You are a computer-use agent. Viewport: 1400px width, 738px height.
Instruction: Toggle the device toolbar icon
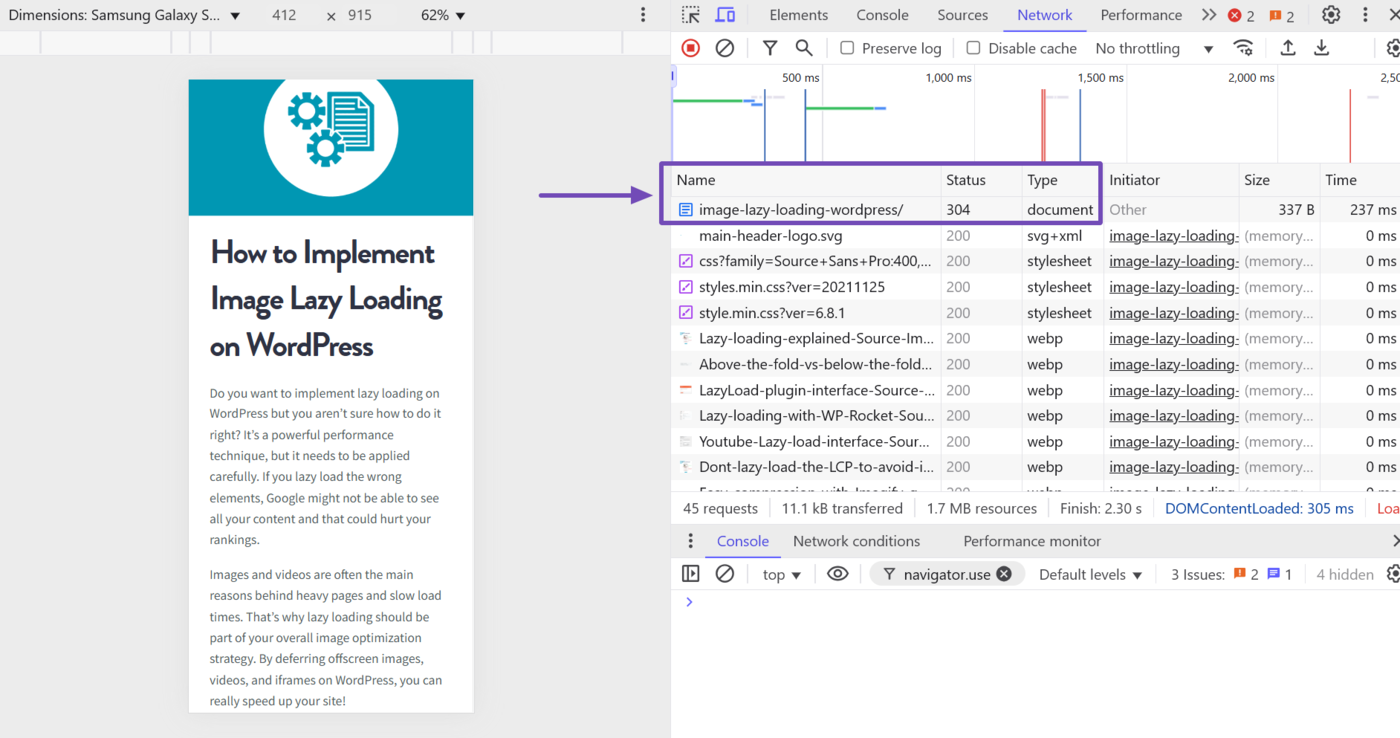tap(725, 15)
